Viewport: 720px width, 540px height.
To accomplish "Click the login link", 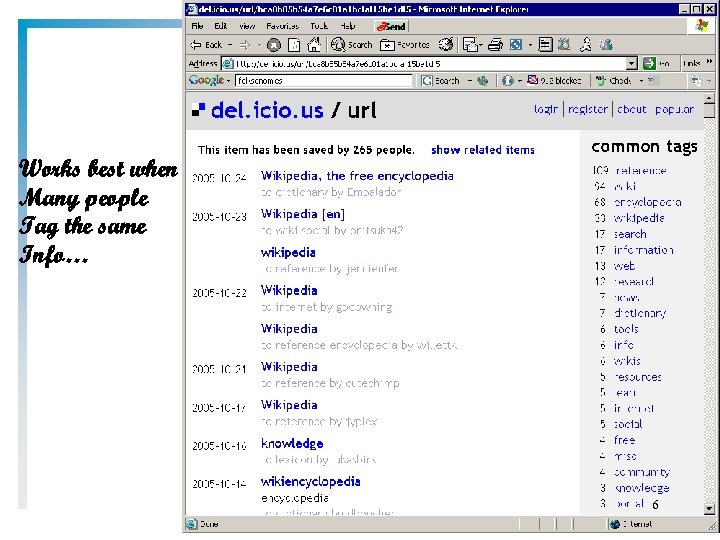I will click(x=546, y=109).
